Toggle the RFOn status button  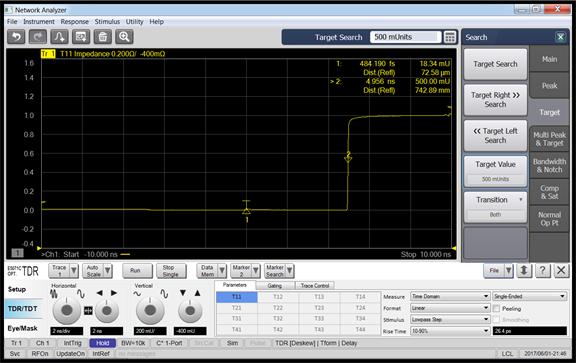40,354
